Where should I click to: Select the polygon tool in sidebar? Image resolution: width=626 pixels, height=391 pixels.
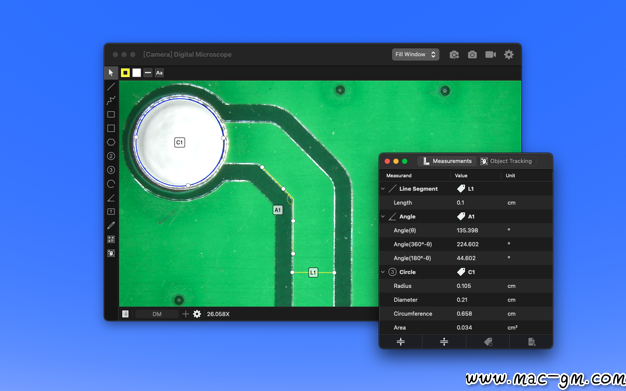[111, 142]
